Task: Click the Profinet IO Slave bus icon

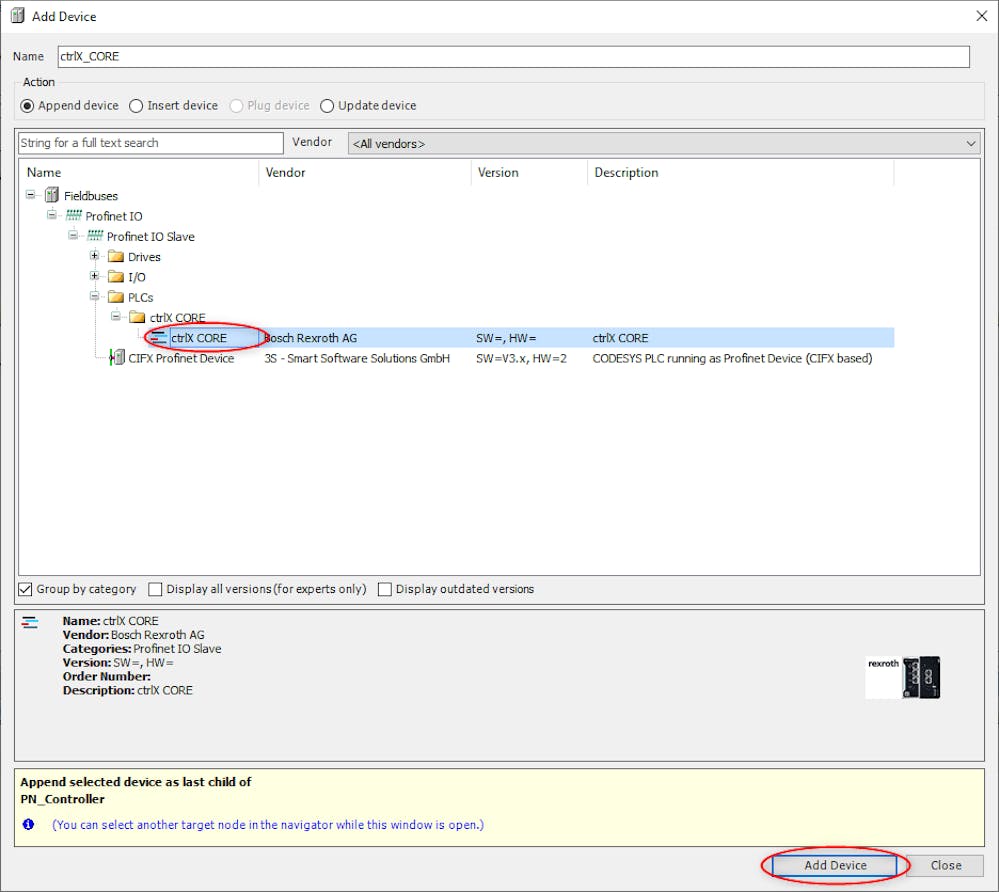Action: coord(95,236)
